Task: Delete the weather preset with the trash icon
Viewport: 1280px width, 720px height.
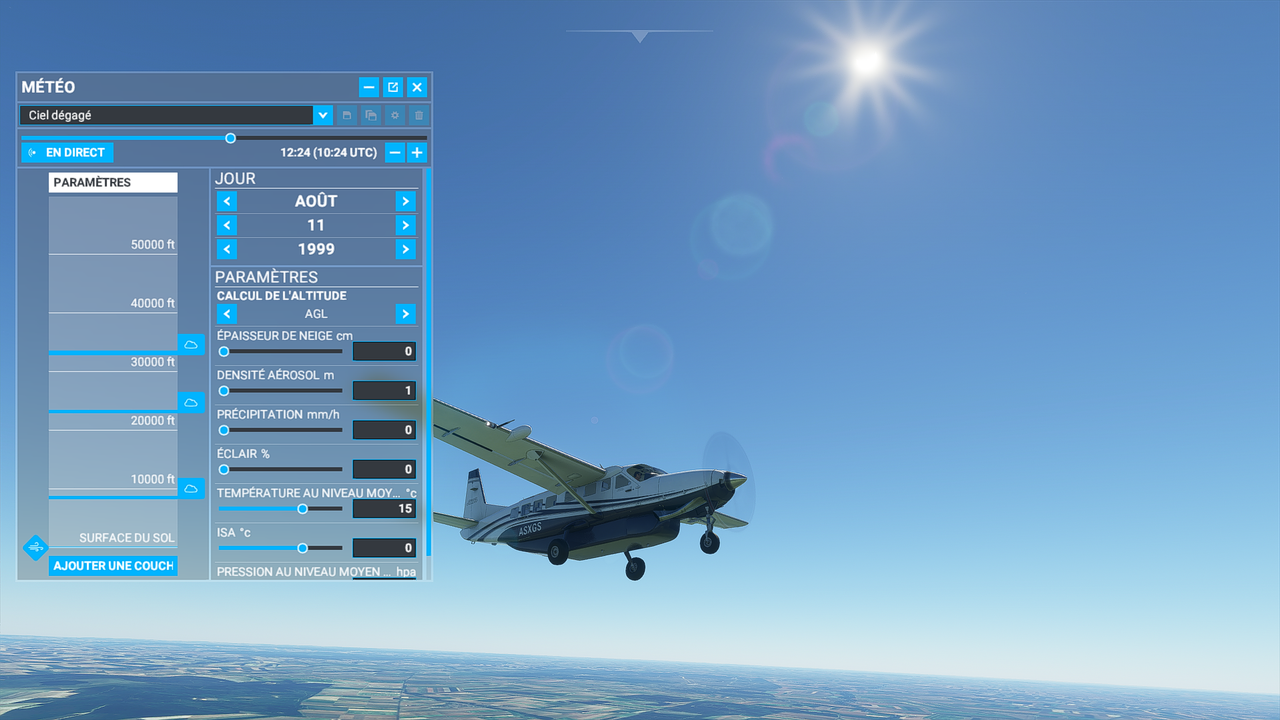Action: [x=418, y=115]
